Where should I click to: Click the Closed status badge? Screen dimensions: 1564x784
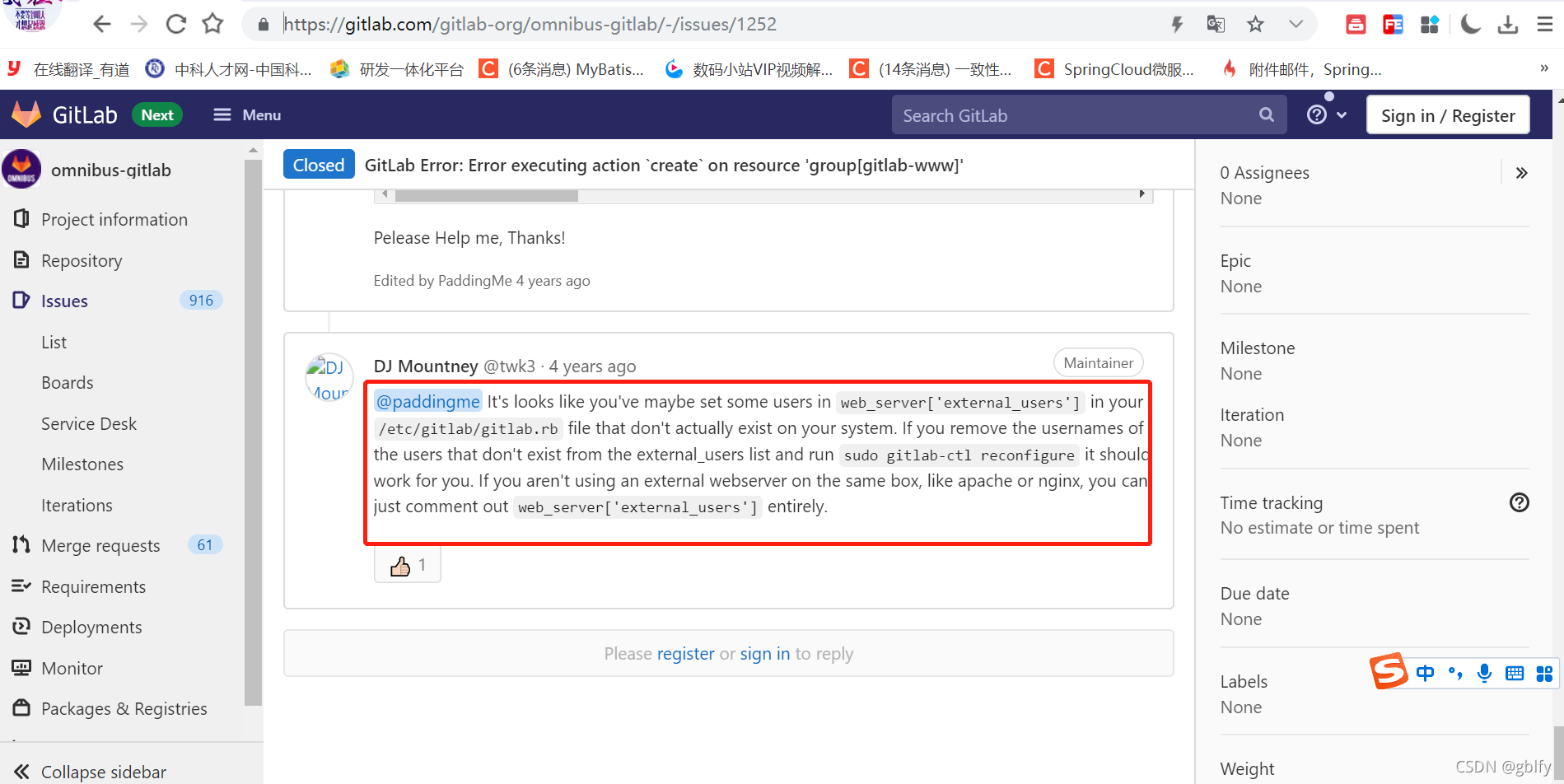(319, 165)
